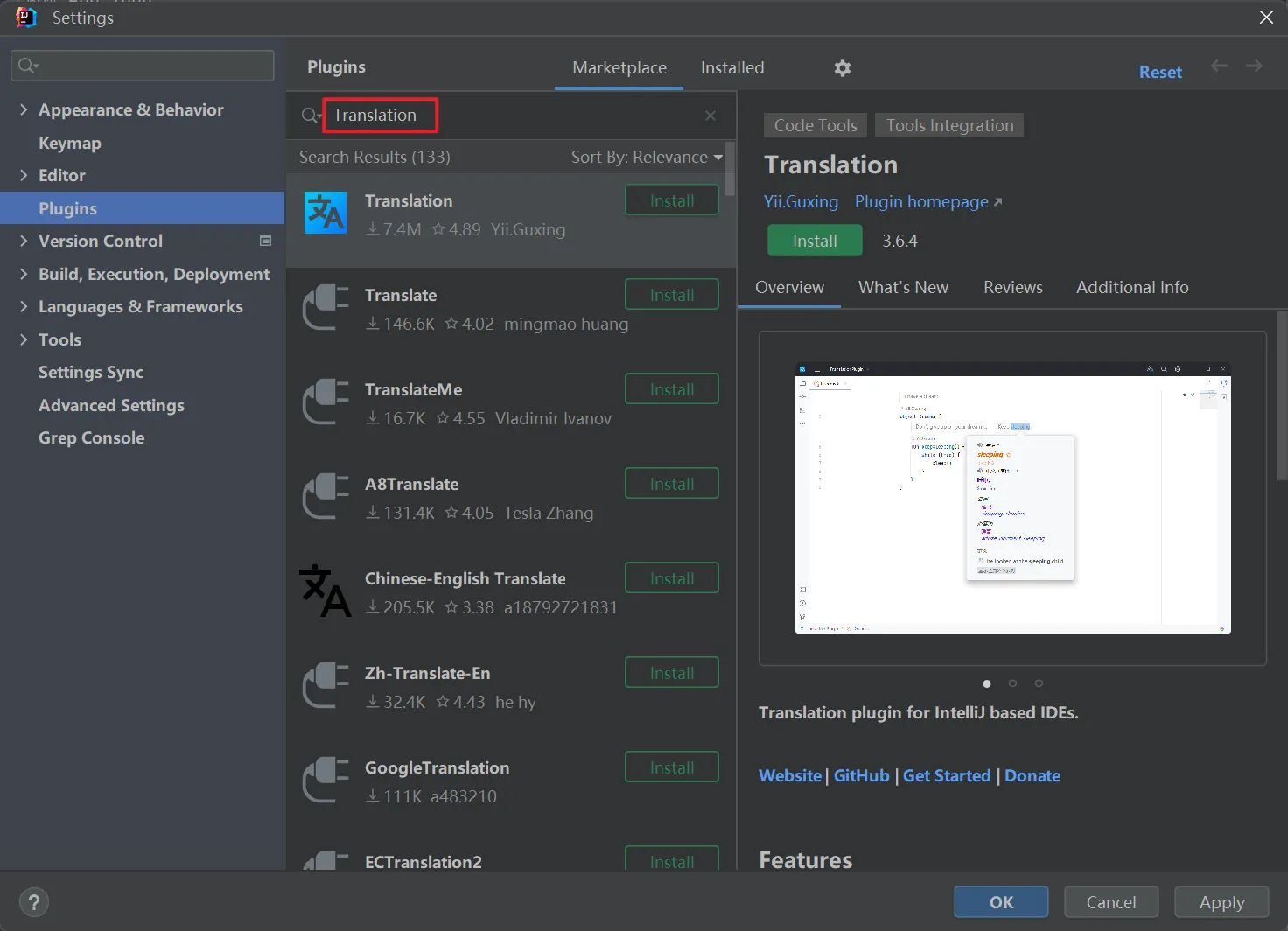Click the A8Translate plugin plug icon
The width and height of the screenshot is (1288, 931).
pyautogui.click(x=325, y=496)
